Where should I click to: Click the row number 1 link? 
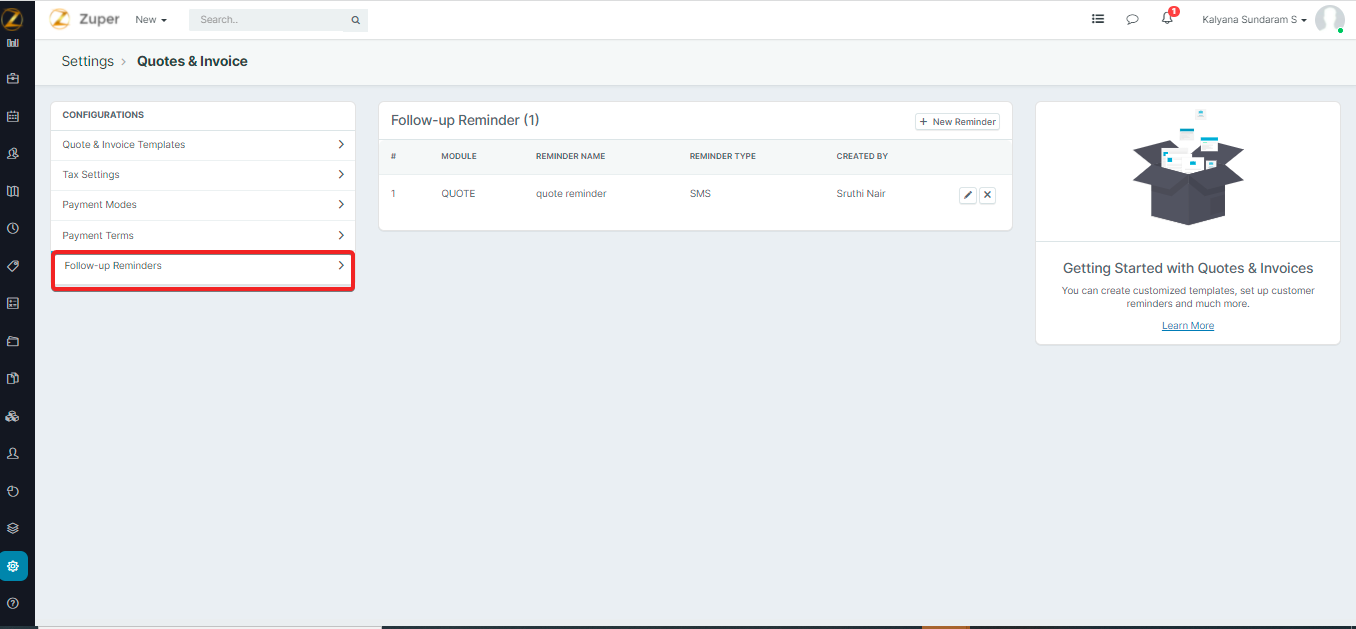pos(393,194)
